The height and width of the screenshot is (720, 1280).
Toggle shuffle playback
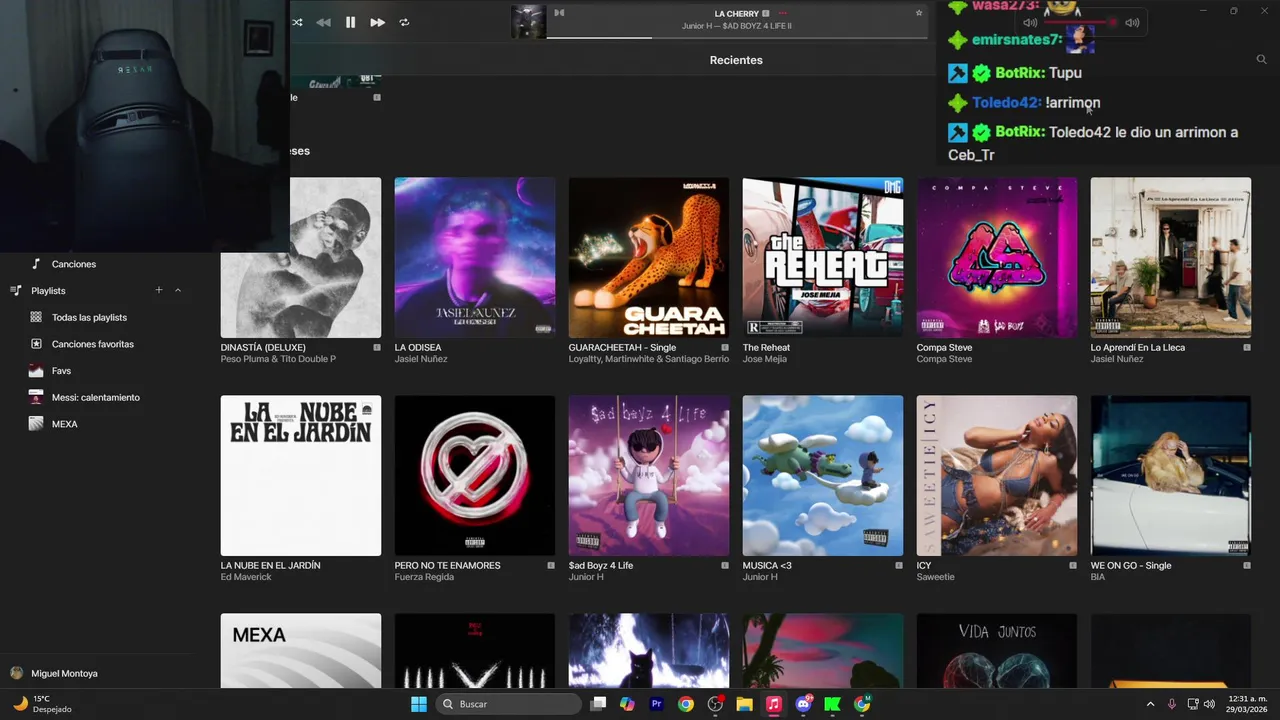click(x=297, y=22)
